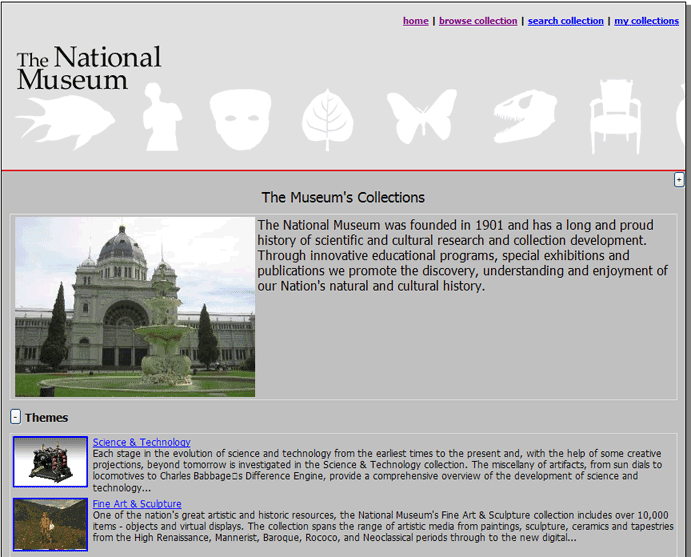The width and height of the screenshot is (691, 557).
Task: Click the Science & Technology thumbnail image
Action: tap(50, 462)
